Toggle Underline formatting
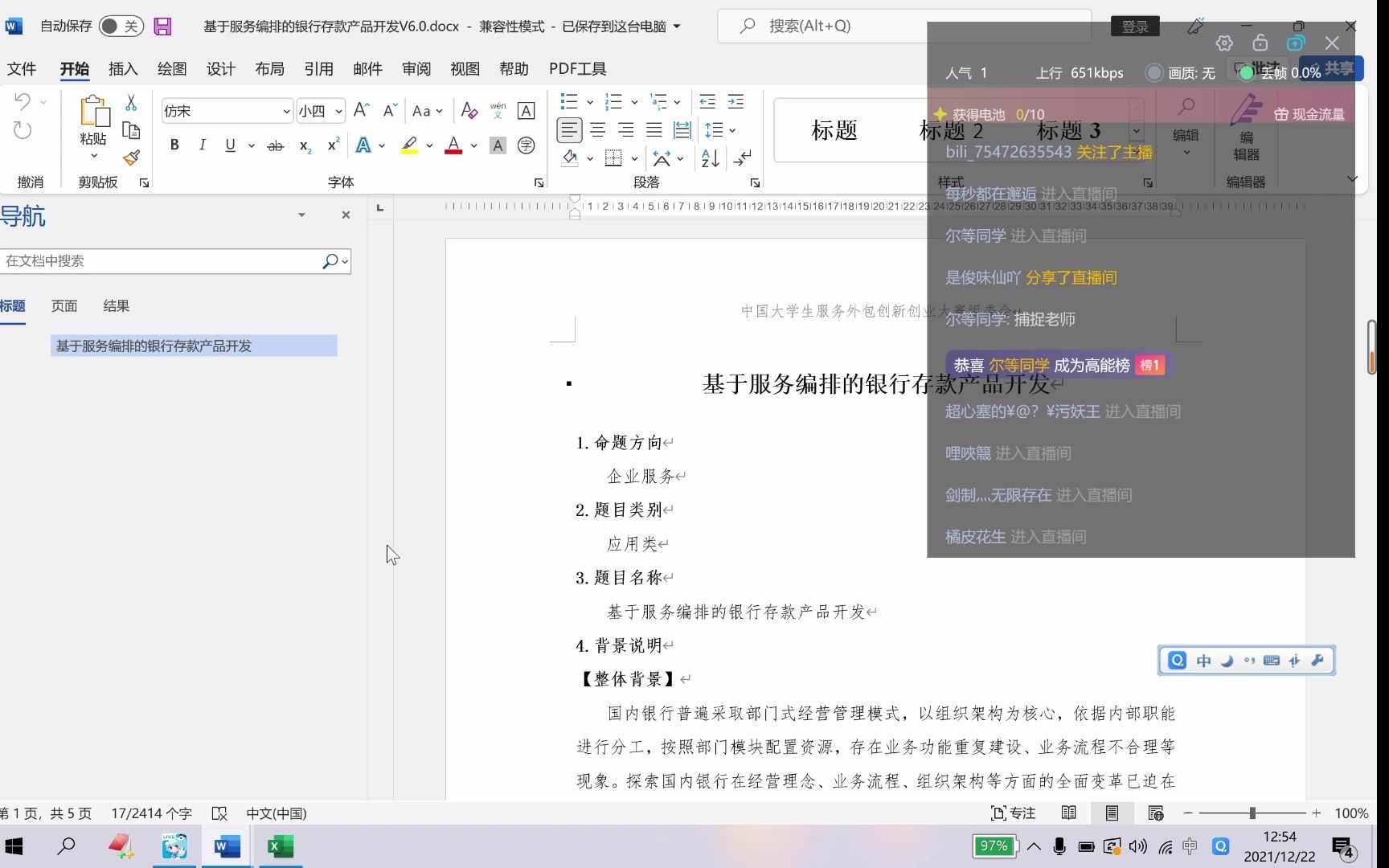Viewport: 1389px width, 868px height. click(x=231, y=145)
